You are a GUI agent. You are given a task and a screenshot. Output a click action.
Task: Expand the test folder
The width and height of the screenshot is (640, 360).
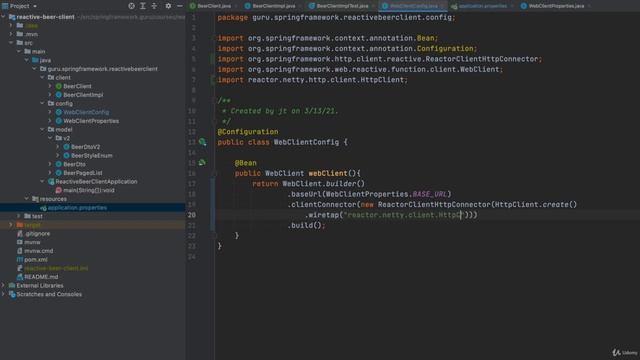point(19,216)
